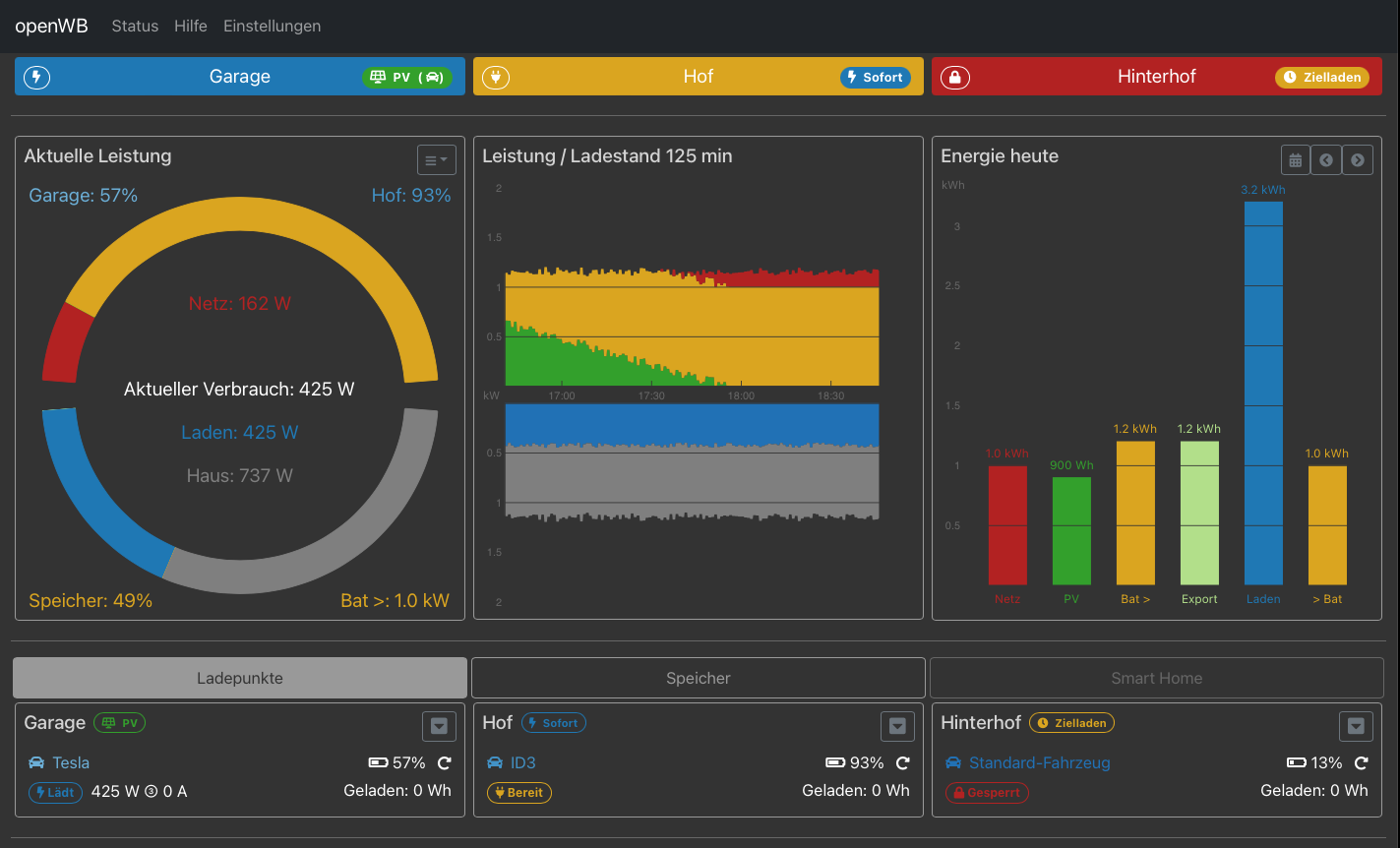Click the plug icon in Hof header

[x=496, y=77]
